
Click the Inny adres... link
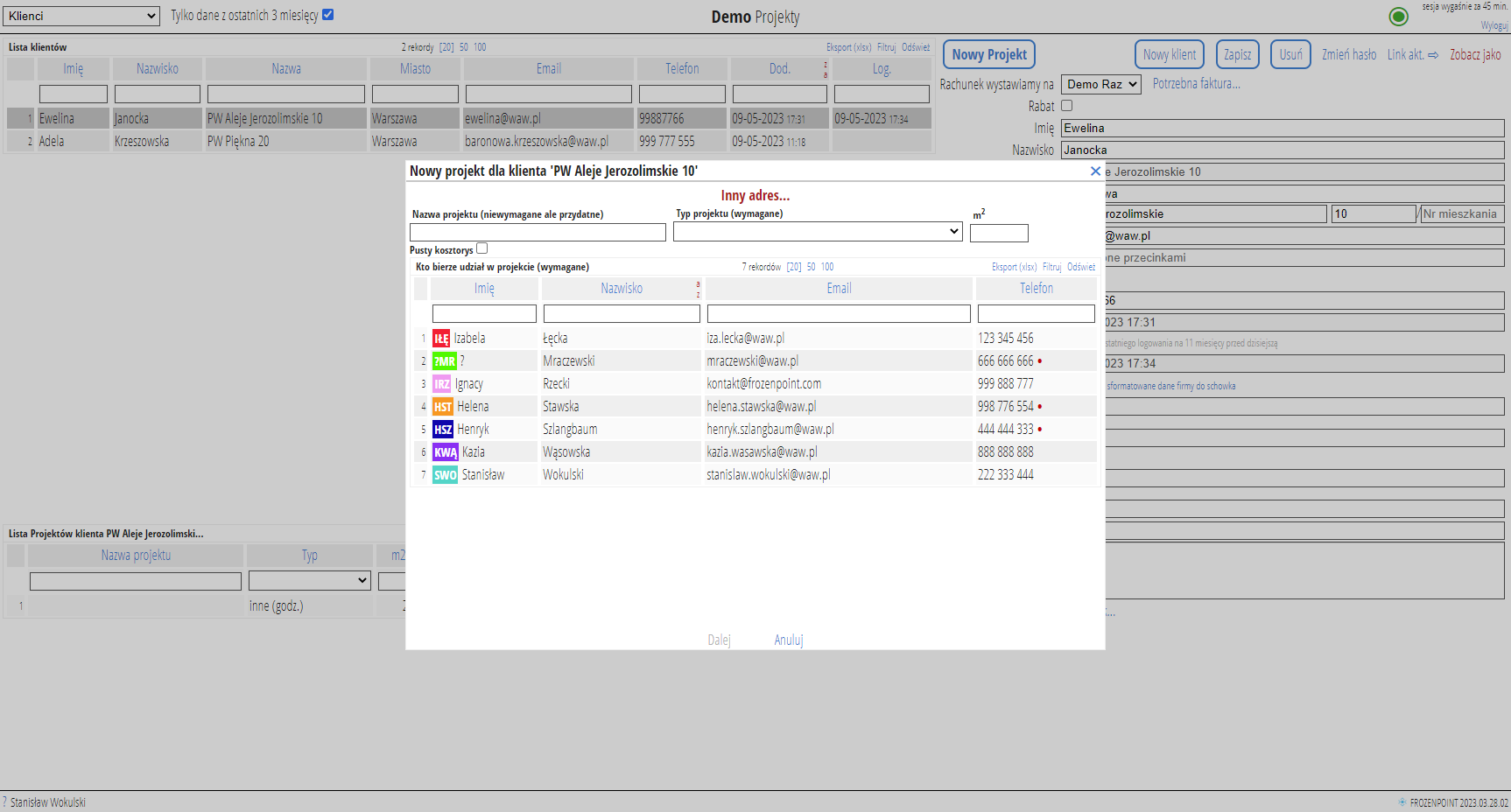pos(755,195)
